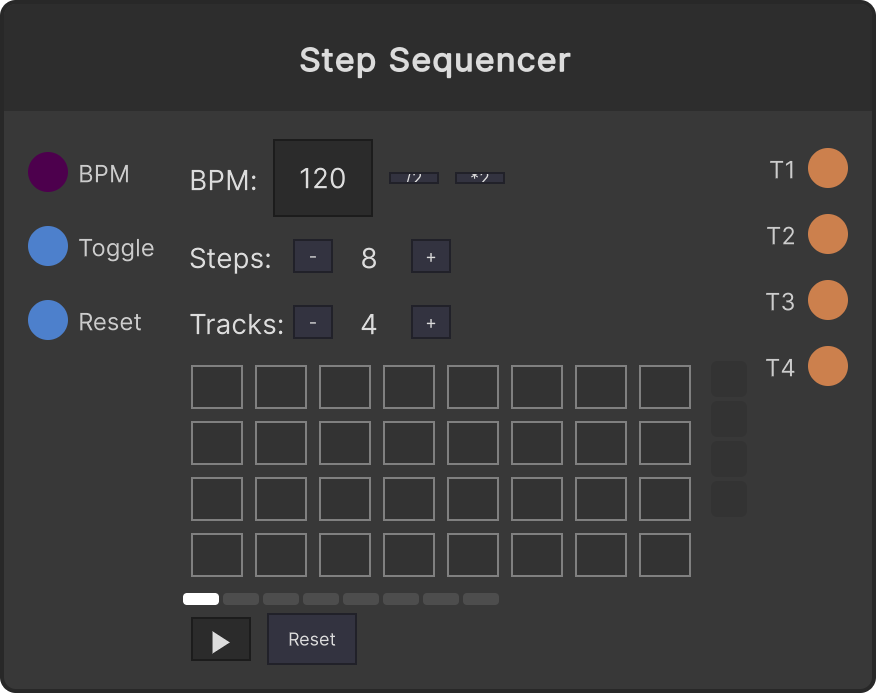
Task: Click the purple BPM circle
Action: pyautogui.click(x=48, y=172)
